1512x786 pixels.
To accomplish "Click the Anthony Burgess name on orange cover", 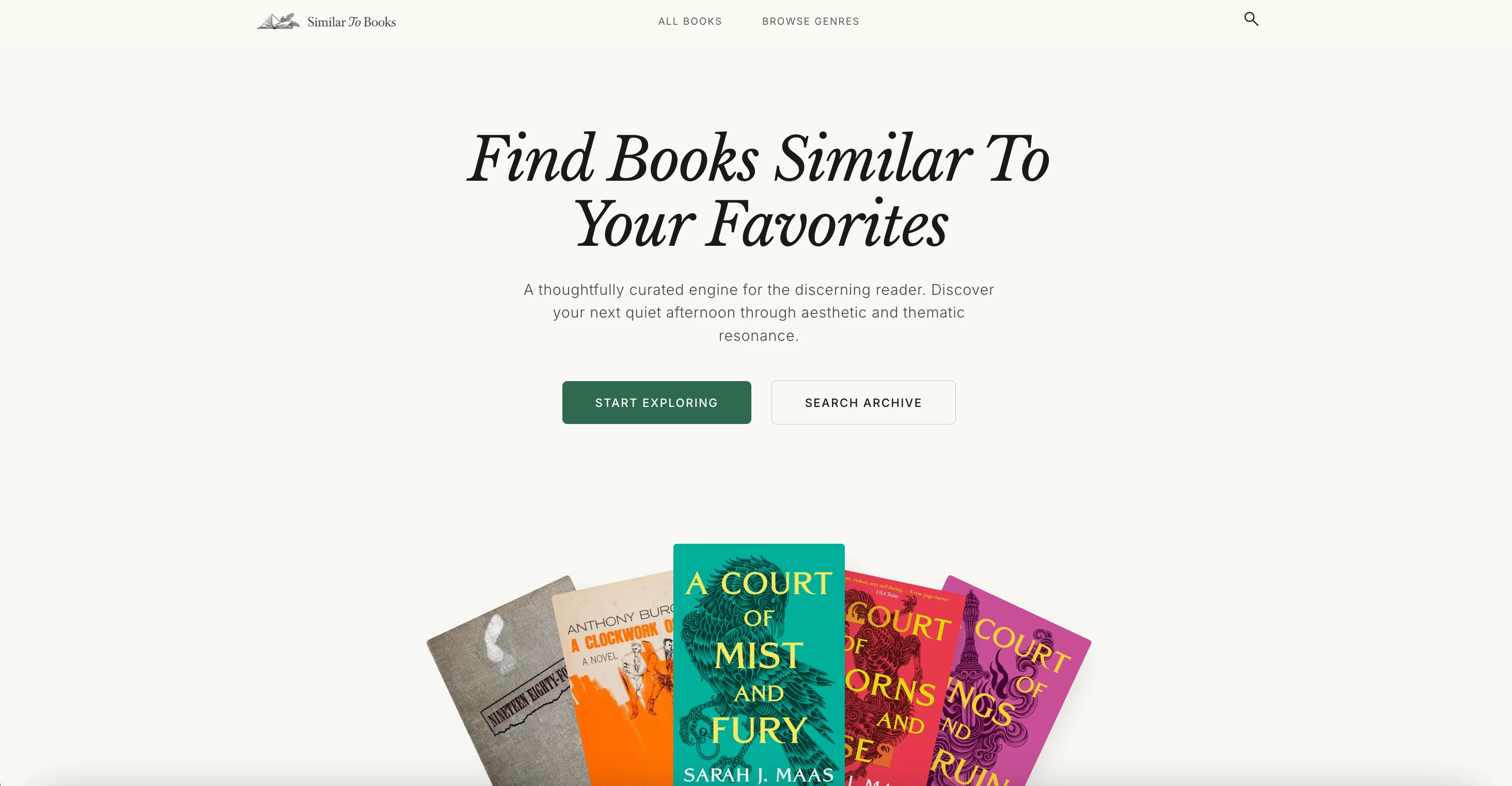I will [620, 619].
